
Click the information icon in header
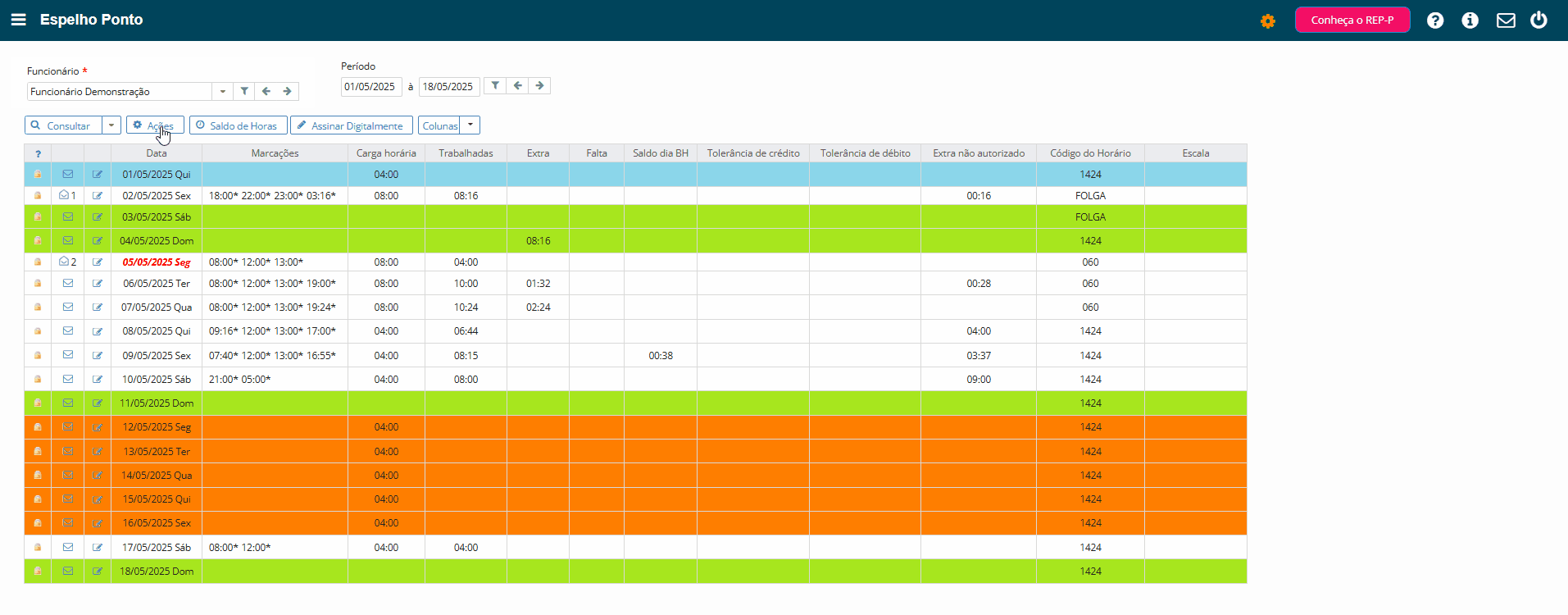pyautogui.click(x=1470, y=20)
